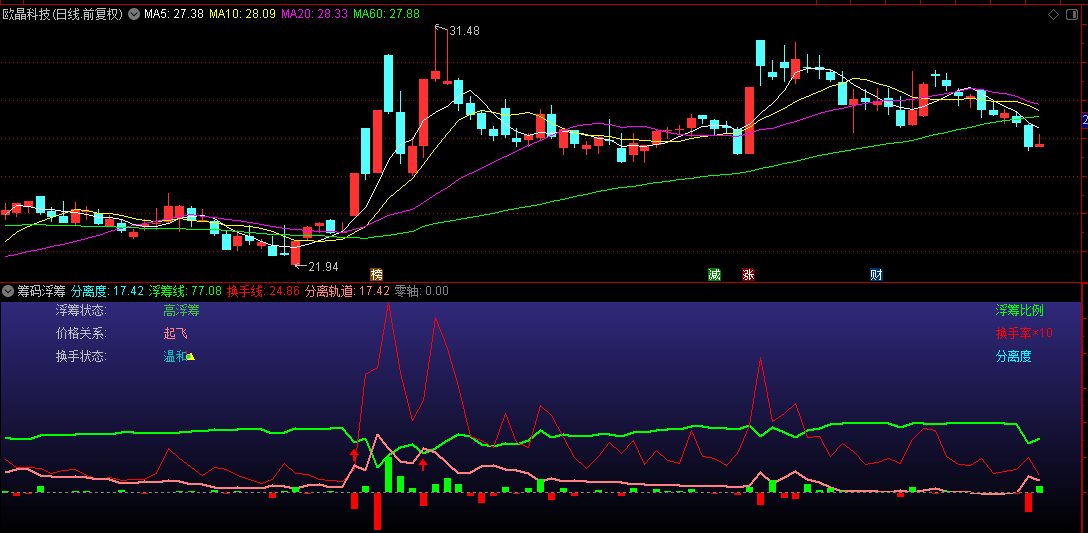Click the green 浮筹比例 legend label
This screenshot has width=1088, height=533.
click(x=1020, y=310)
